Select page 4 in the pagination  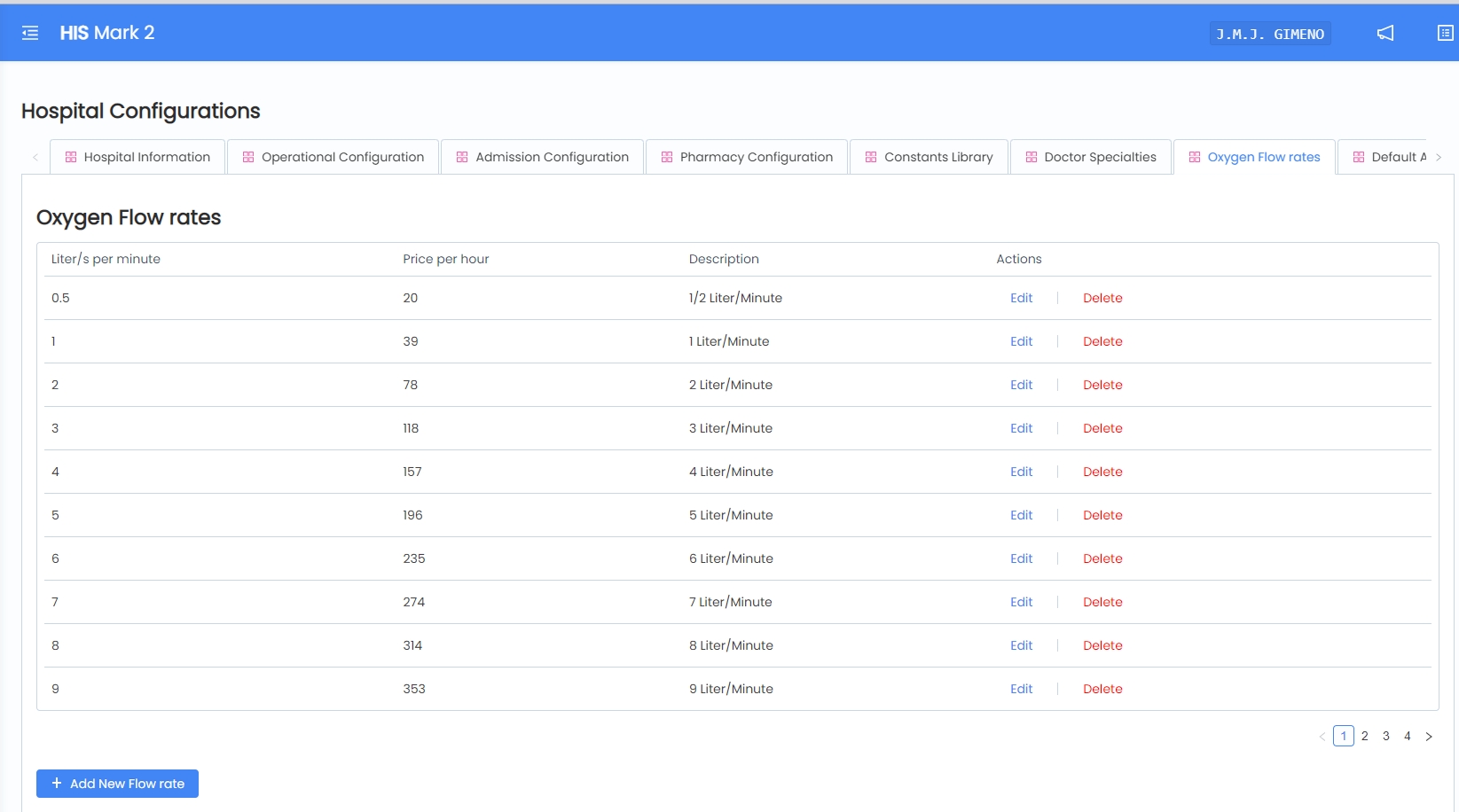(1407, 737)
